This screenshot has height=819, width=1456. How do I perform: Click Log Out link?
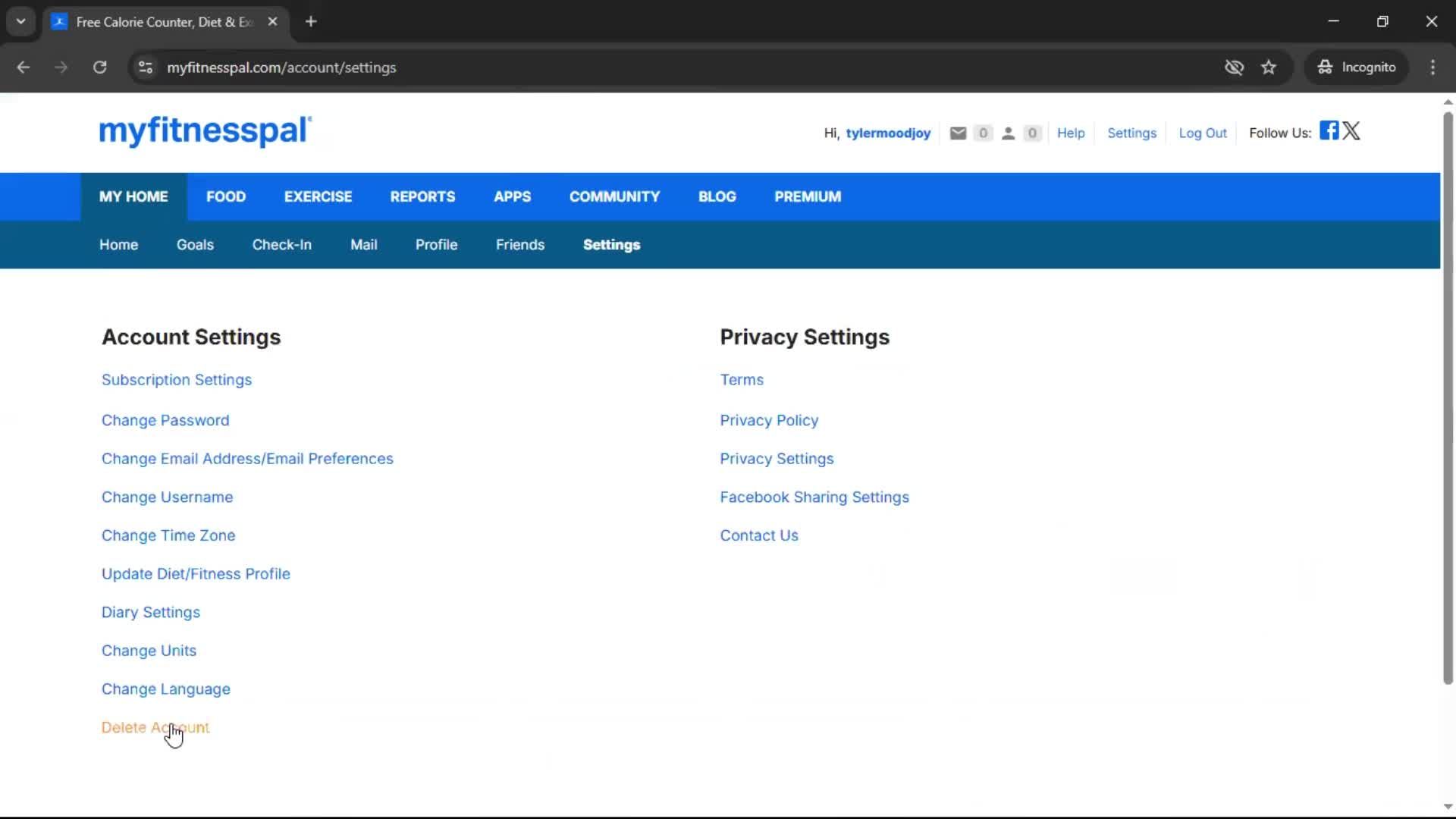(1202, 133)
